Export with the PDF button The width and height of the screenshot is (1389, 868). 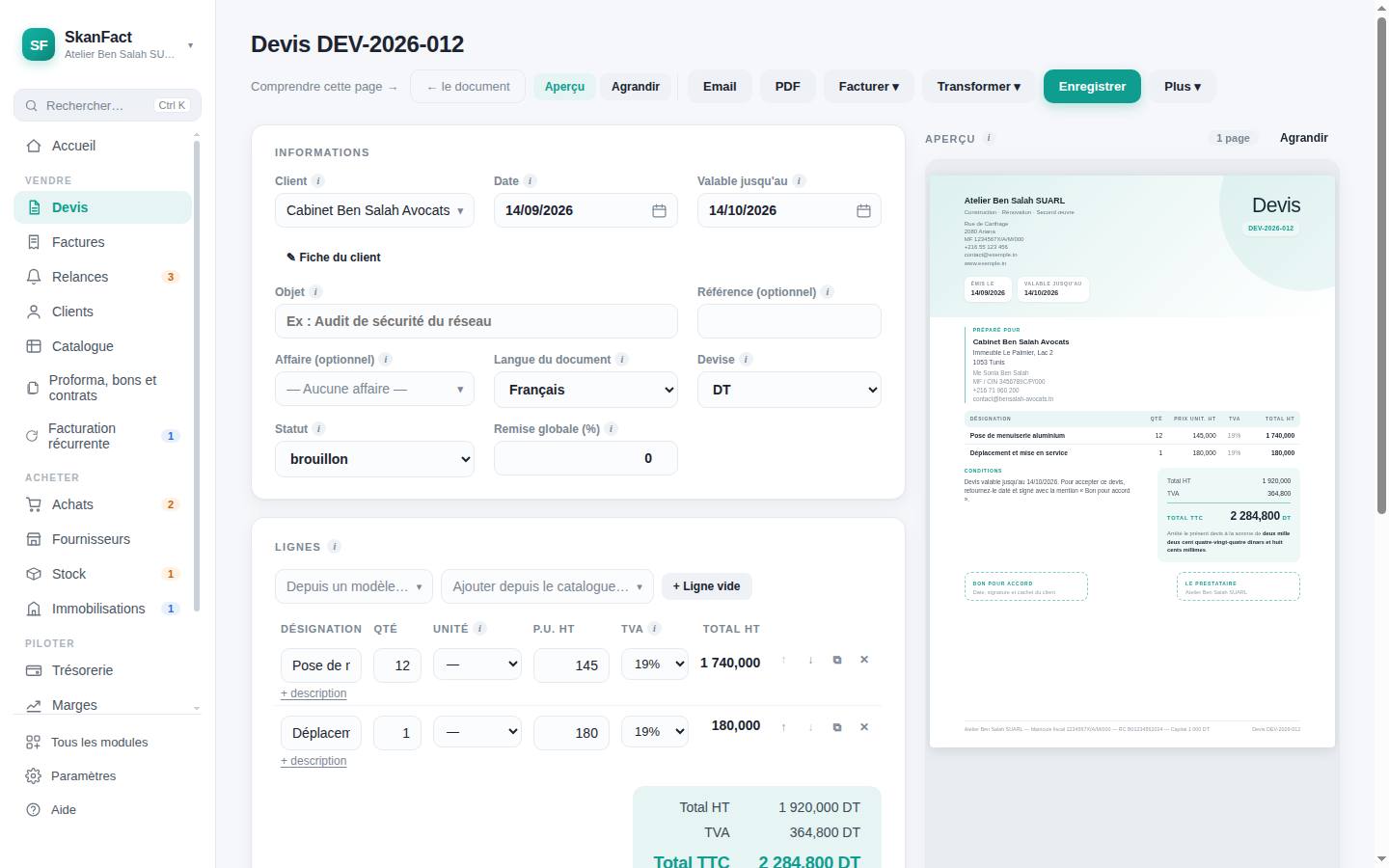pyautogui.click(x=788, y=87)
